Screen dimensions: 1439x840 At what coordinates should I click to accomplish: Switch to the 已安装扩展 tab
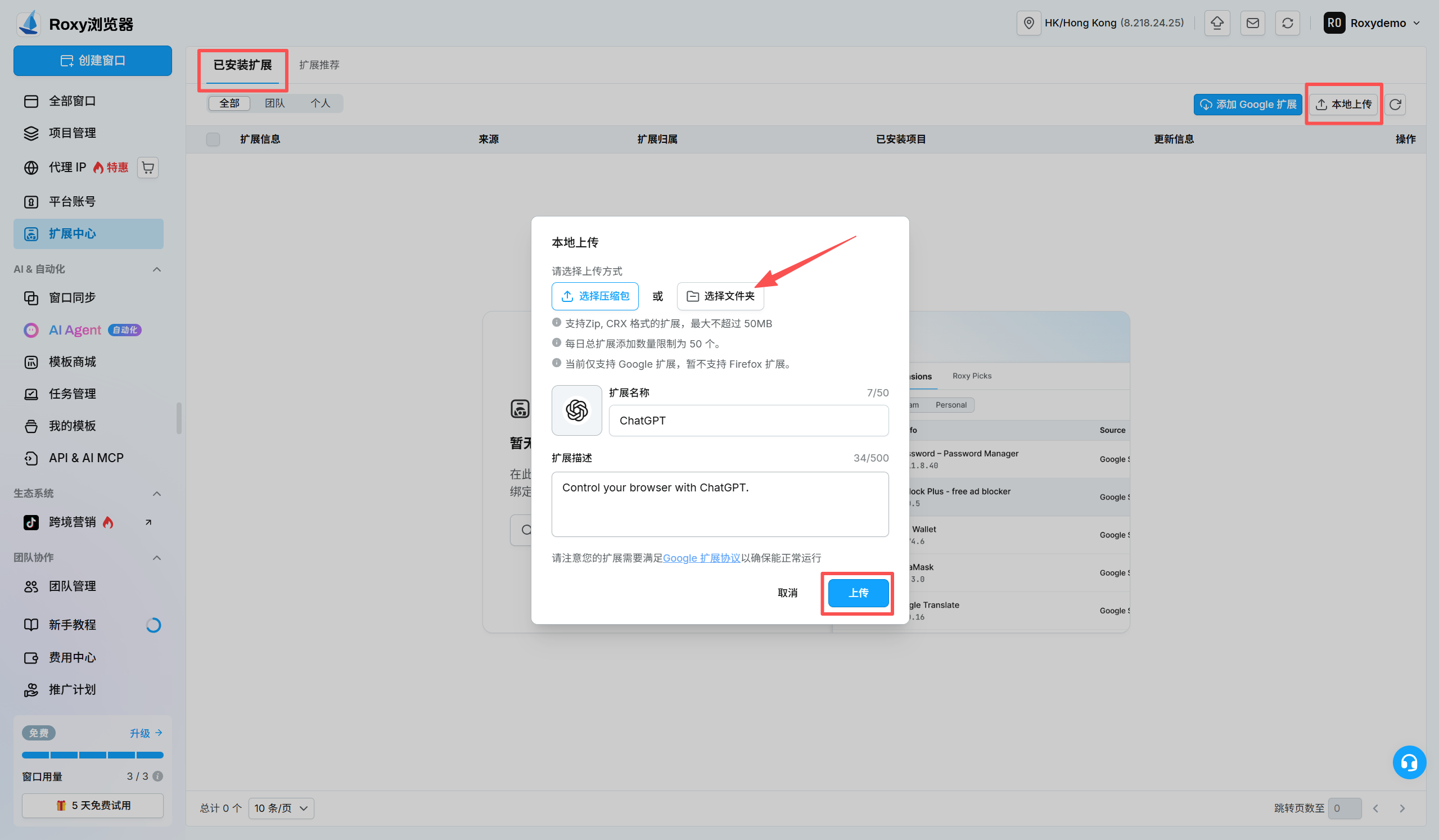(243, 65)
